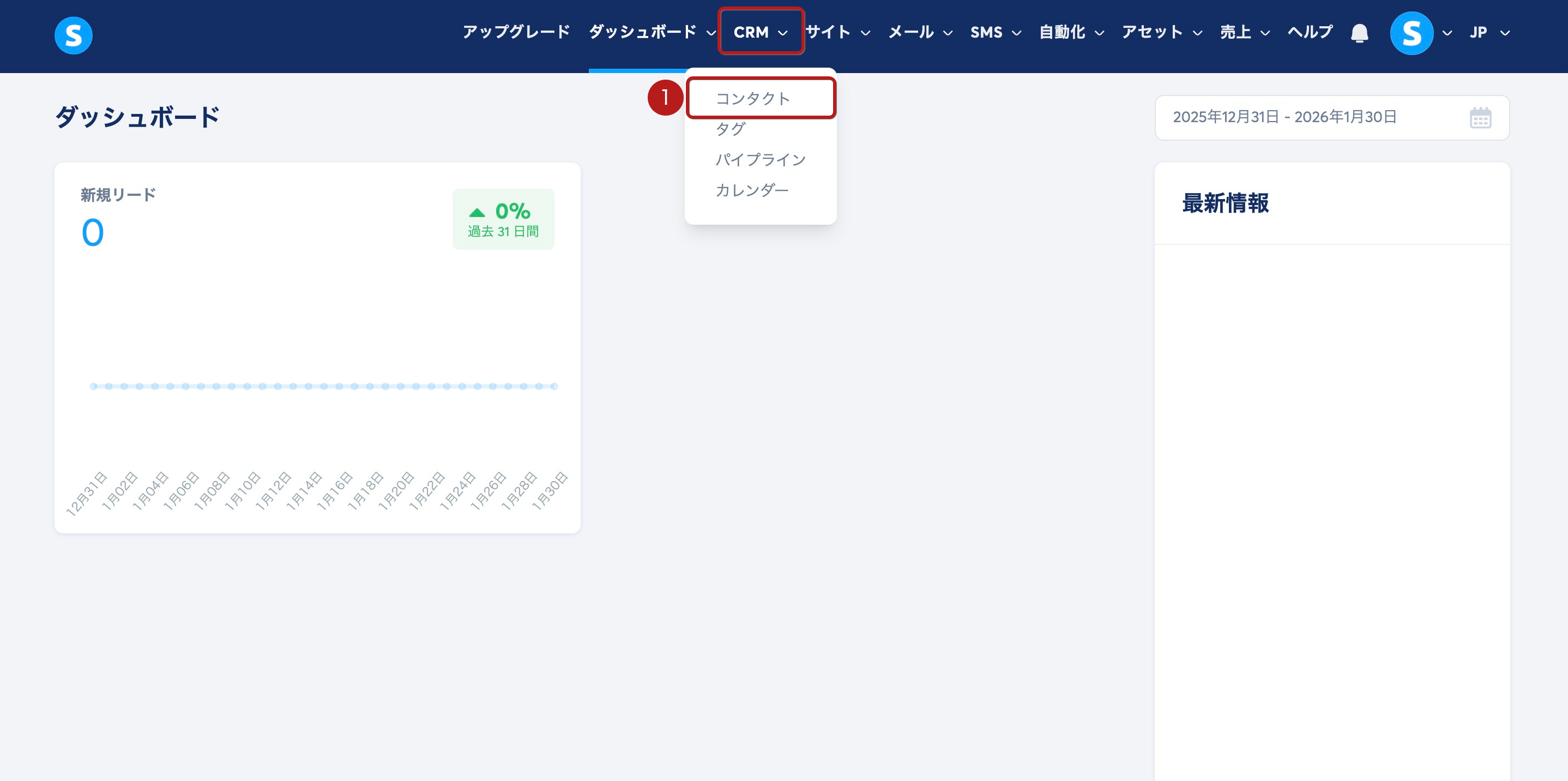Select タグ from CRM menu
The width and height of the screenshot is (1568, 781).
tap(731, 129)
